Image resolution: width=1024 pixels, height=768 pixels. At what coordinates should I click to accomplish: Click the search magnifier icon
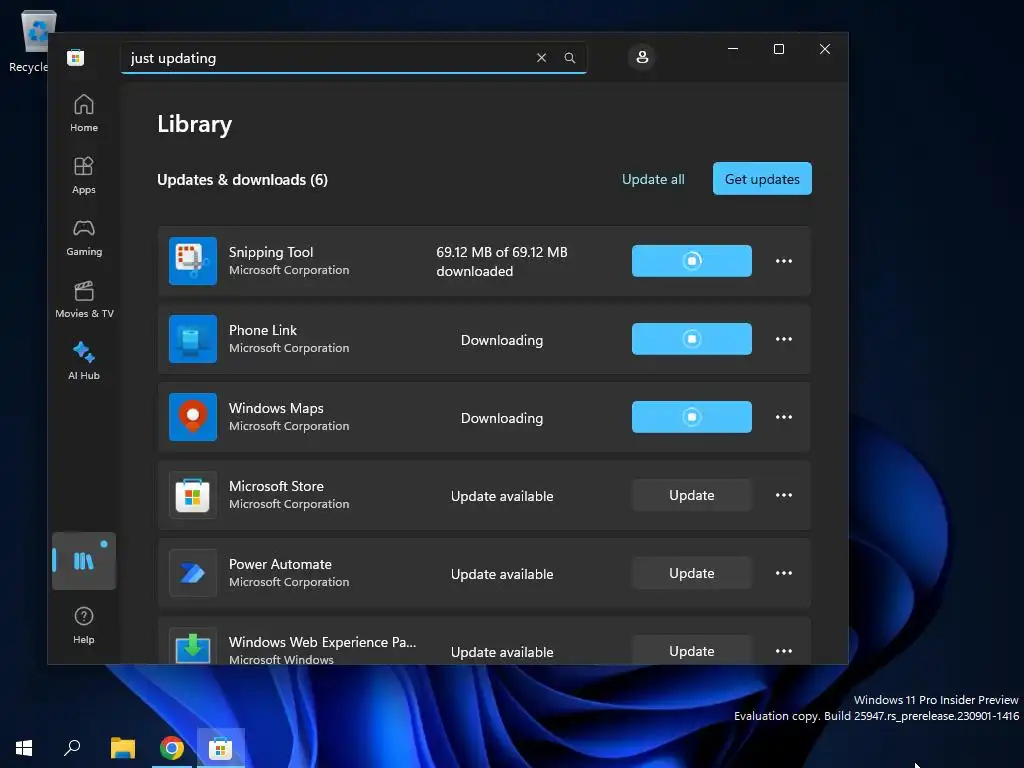(569, 57)
